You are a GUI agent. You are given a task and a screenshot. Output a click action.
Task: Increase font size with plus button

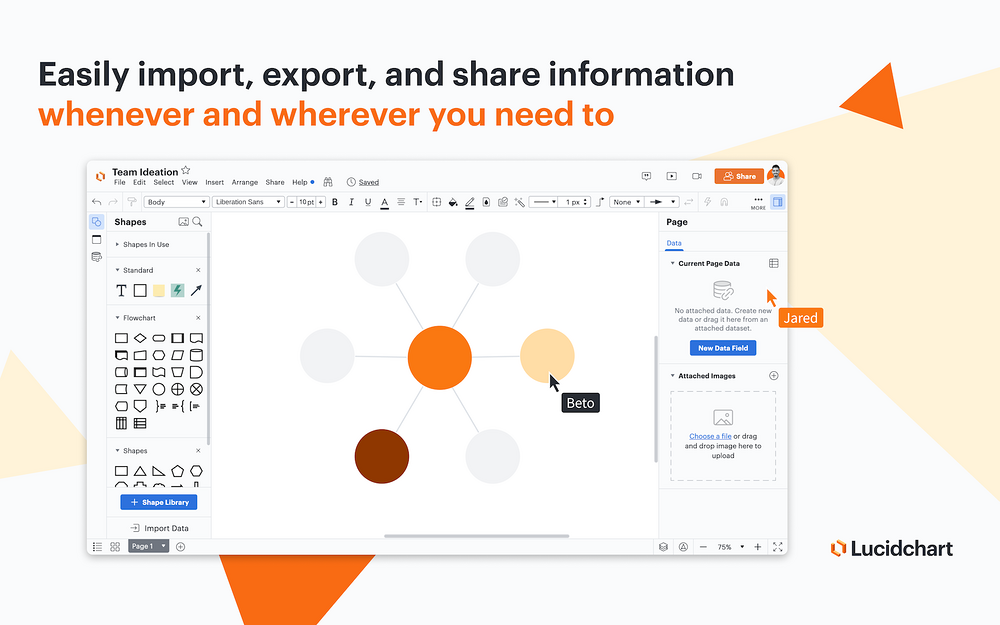(x=321, y=202)
